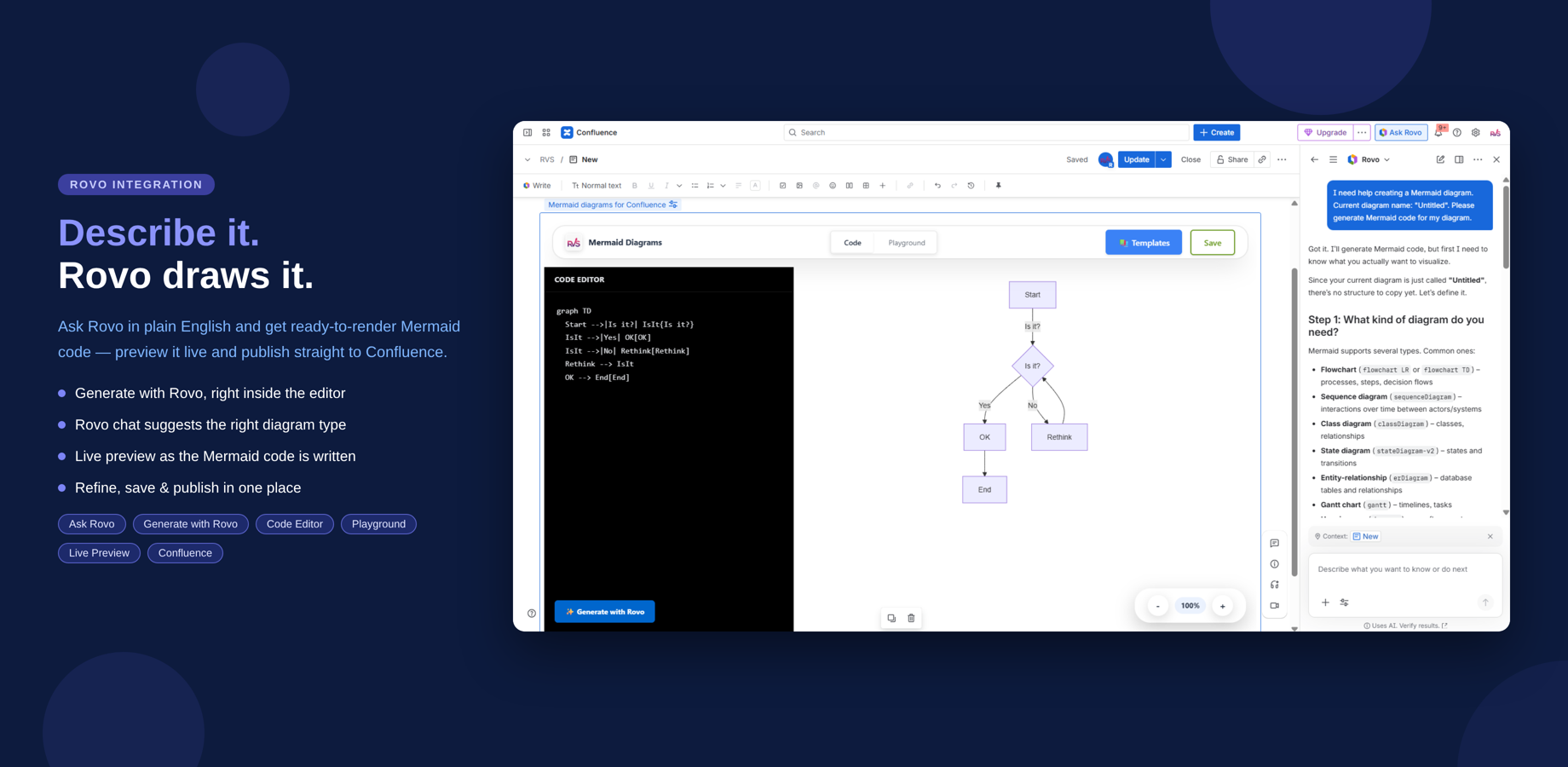
Task: Toggle the left sidebar panel icon
Action: tap(527, 133)
